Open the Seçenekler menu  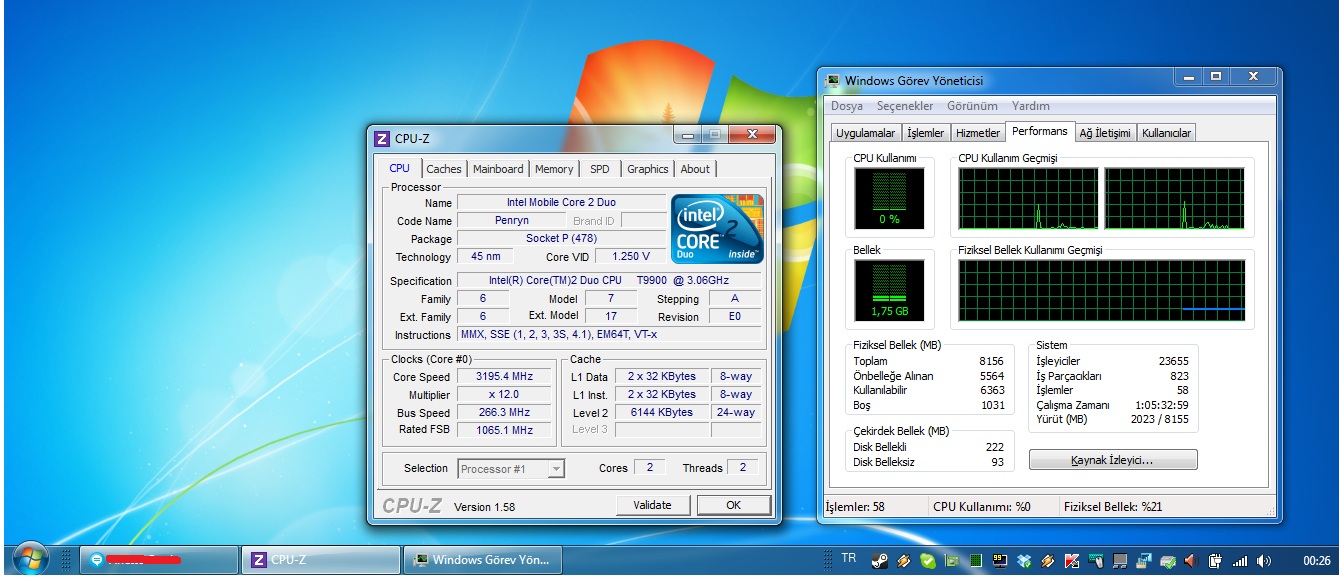pyautogui.click(x=905, y=106)
